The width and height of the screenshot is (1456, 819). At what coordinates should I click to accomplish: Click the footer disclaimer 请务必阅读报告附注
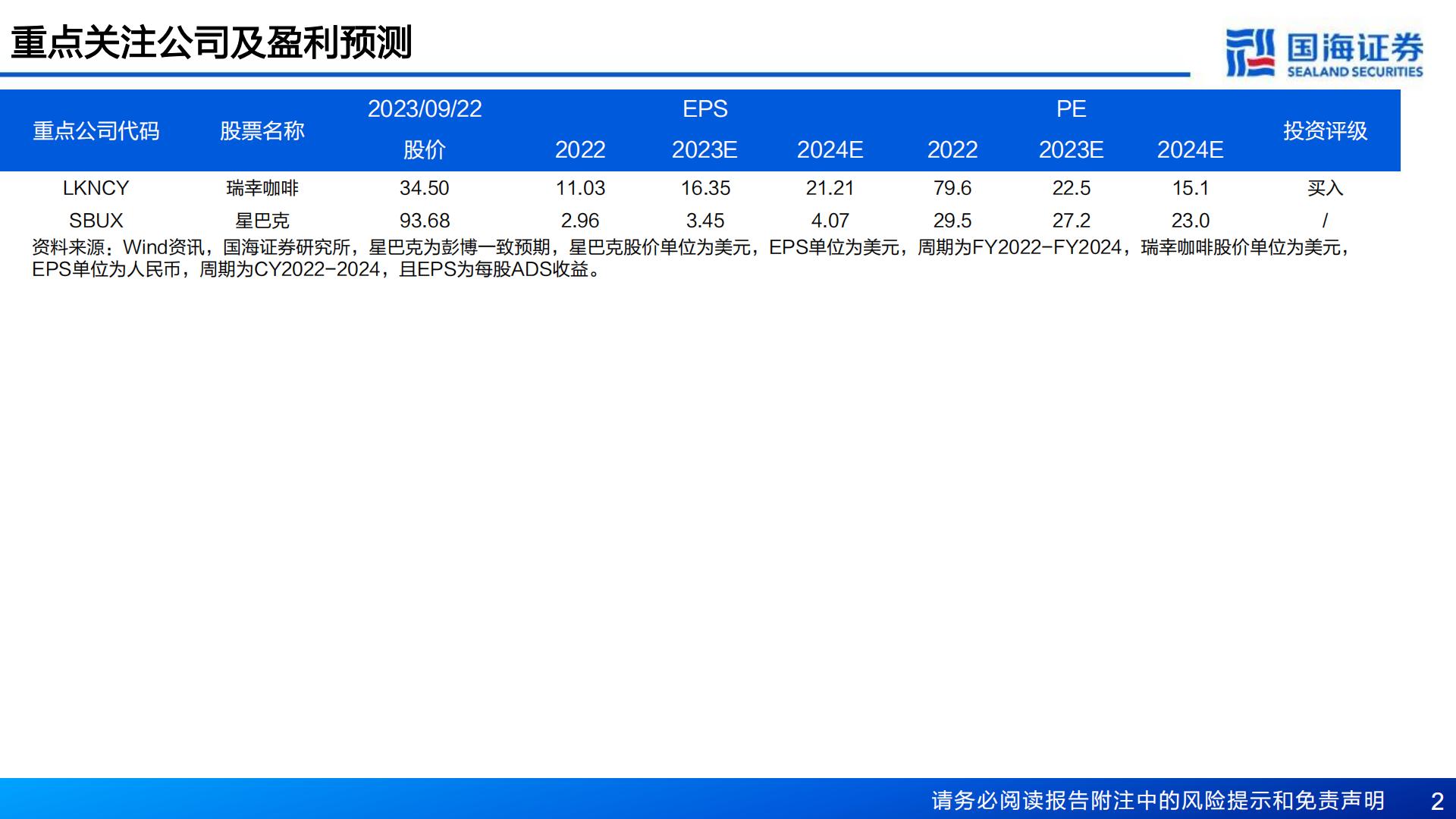(1158, 801)
